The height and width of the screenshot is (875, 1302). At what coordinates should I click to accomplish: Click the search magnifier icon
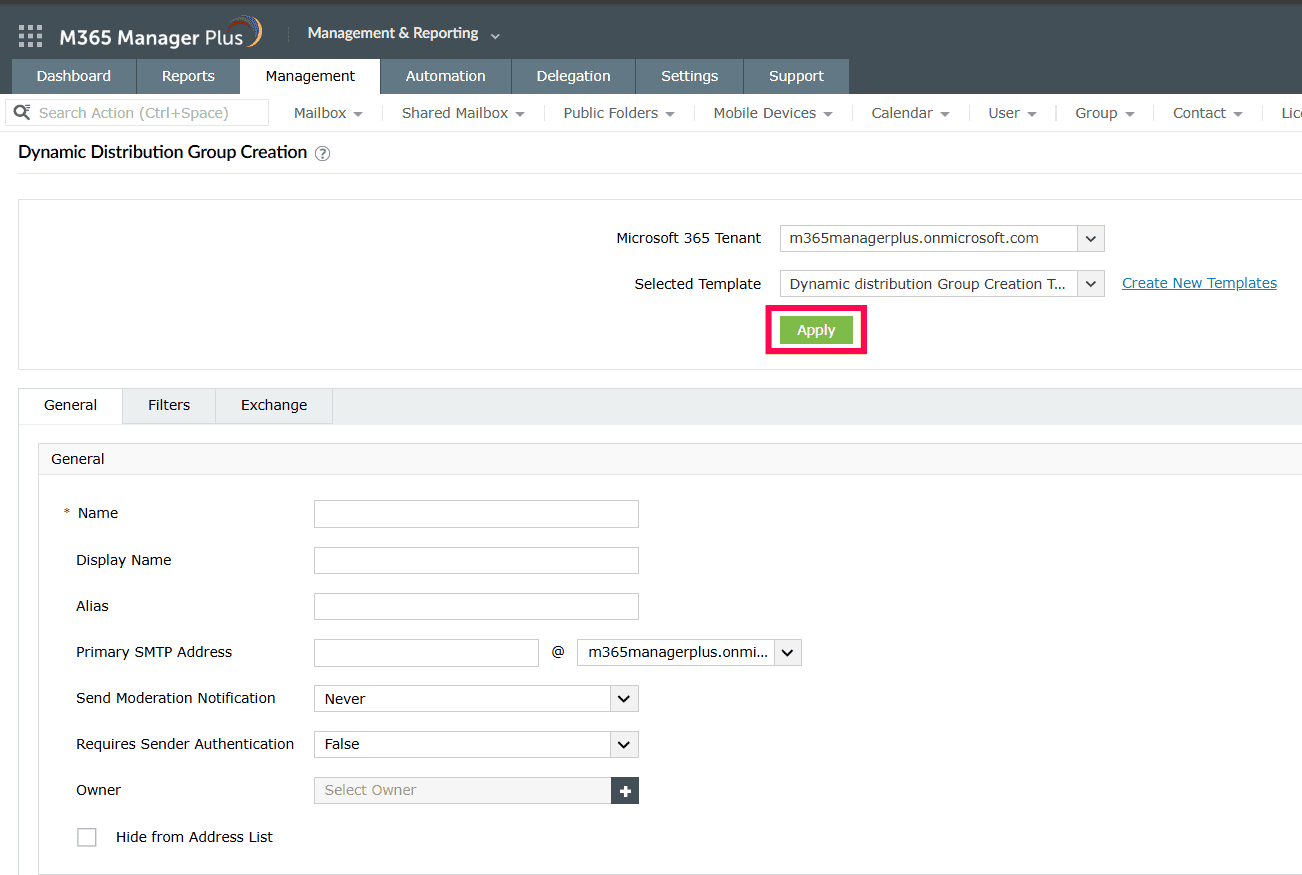pos(21,112)
